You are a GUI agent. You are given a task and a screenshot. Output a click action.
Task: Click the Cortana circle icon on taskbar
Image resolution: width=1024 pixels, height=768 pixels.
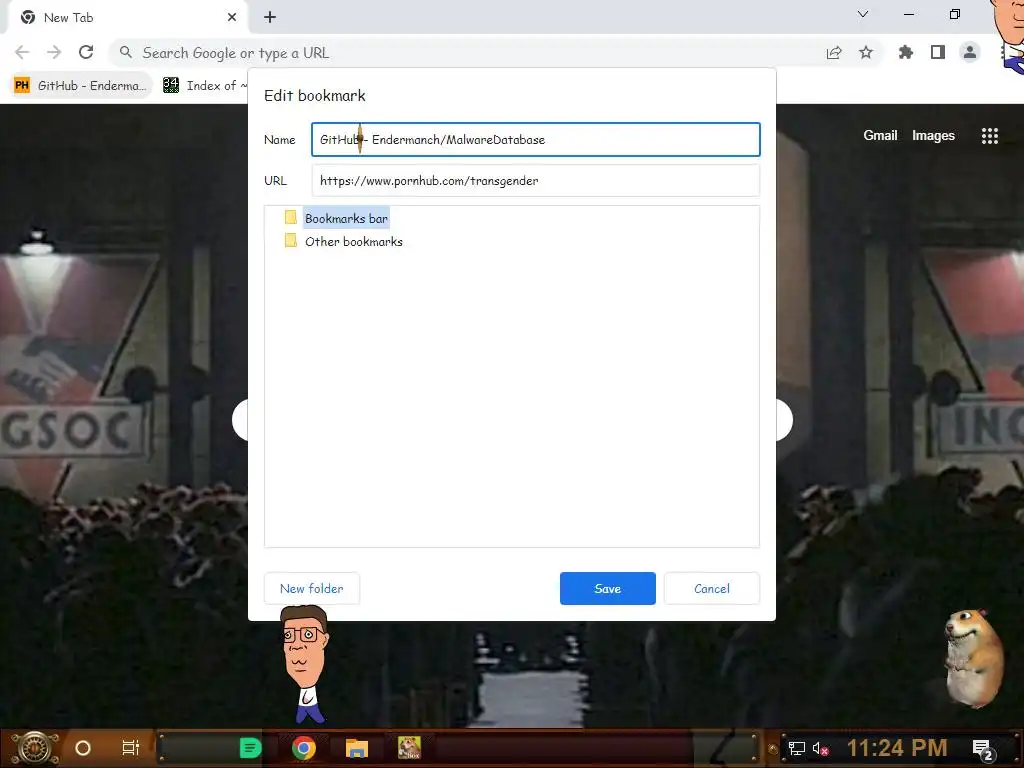tap(83, 748)
